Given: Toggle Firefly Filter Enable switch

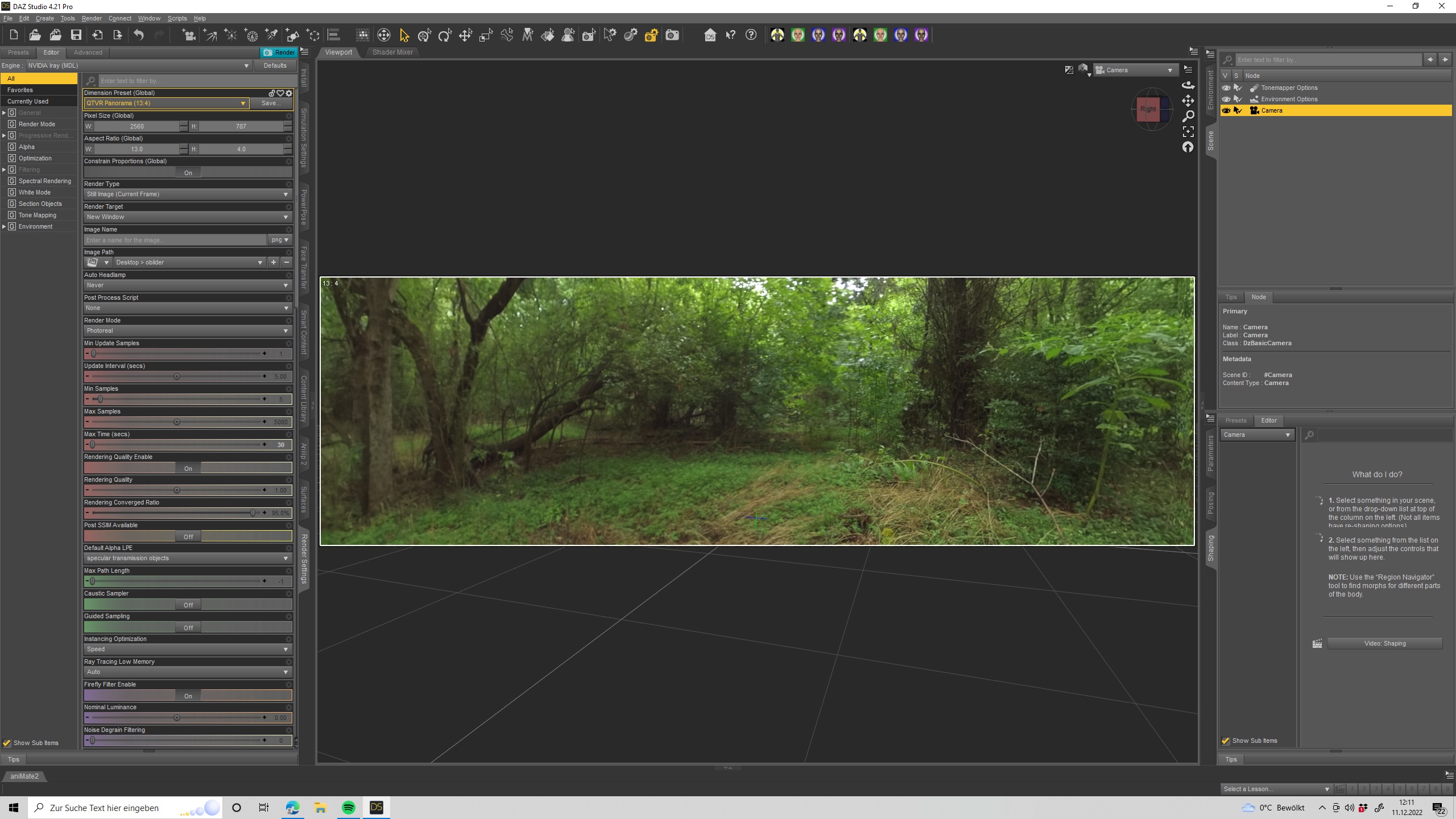Looking at the screenshot, I should (x=188, y=696).
